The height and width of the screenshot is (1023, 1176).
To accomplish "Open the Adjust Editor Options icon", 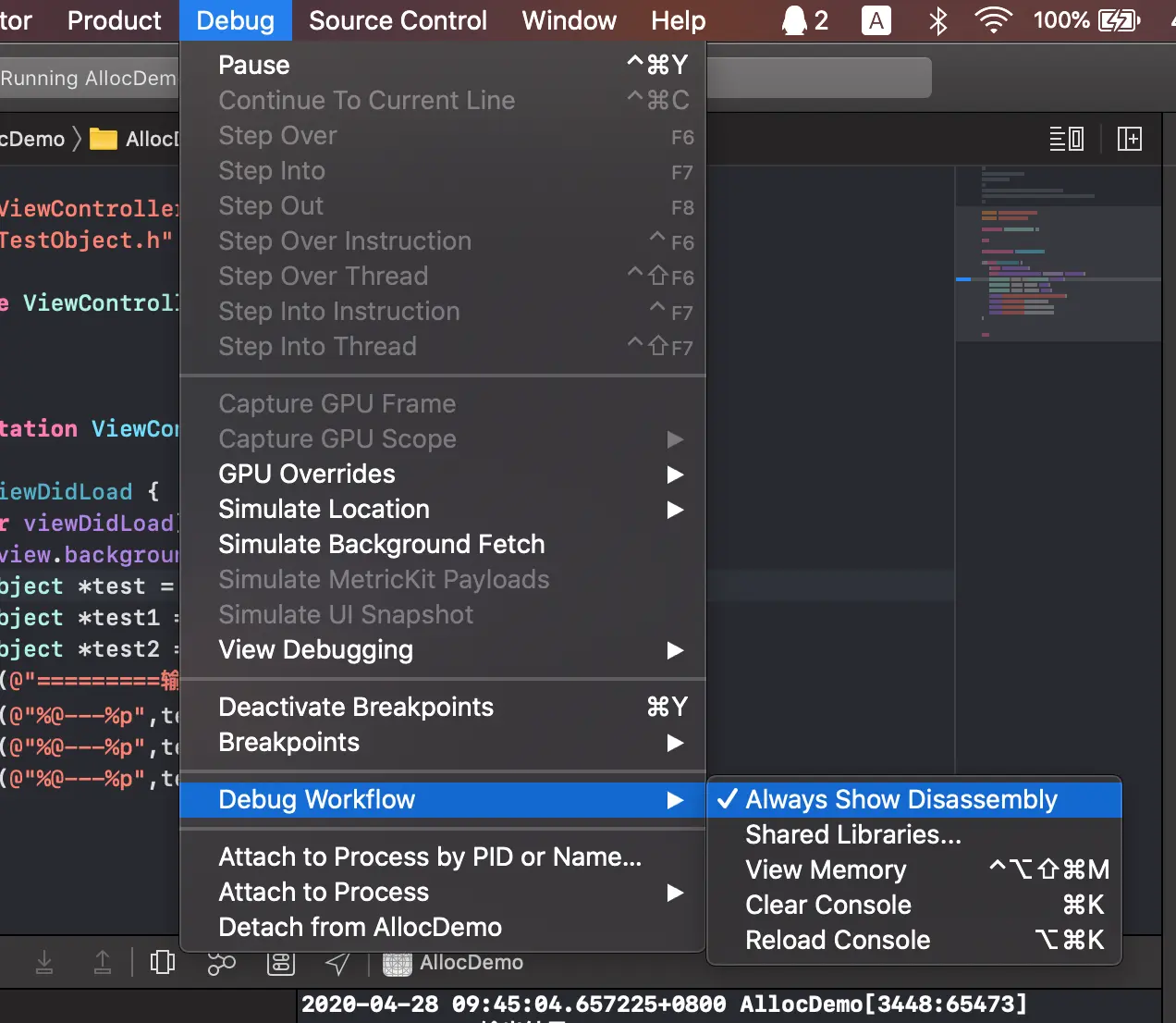I will (x=1067, y=139).
